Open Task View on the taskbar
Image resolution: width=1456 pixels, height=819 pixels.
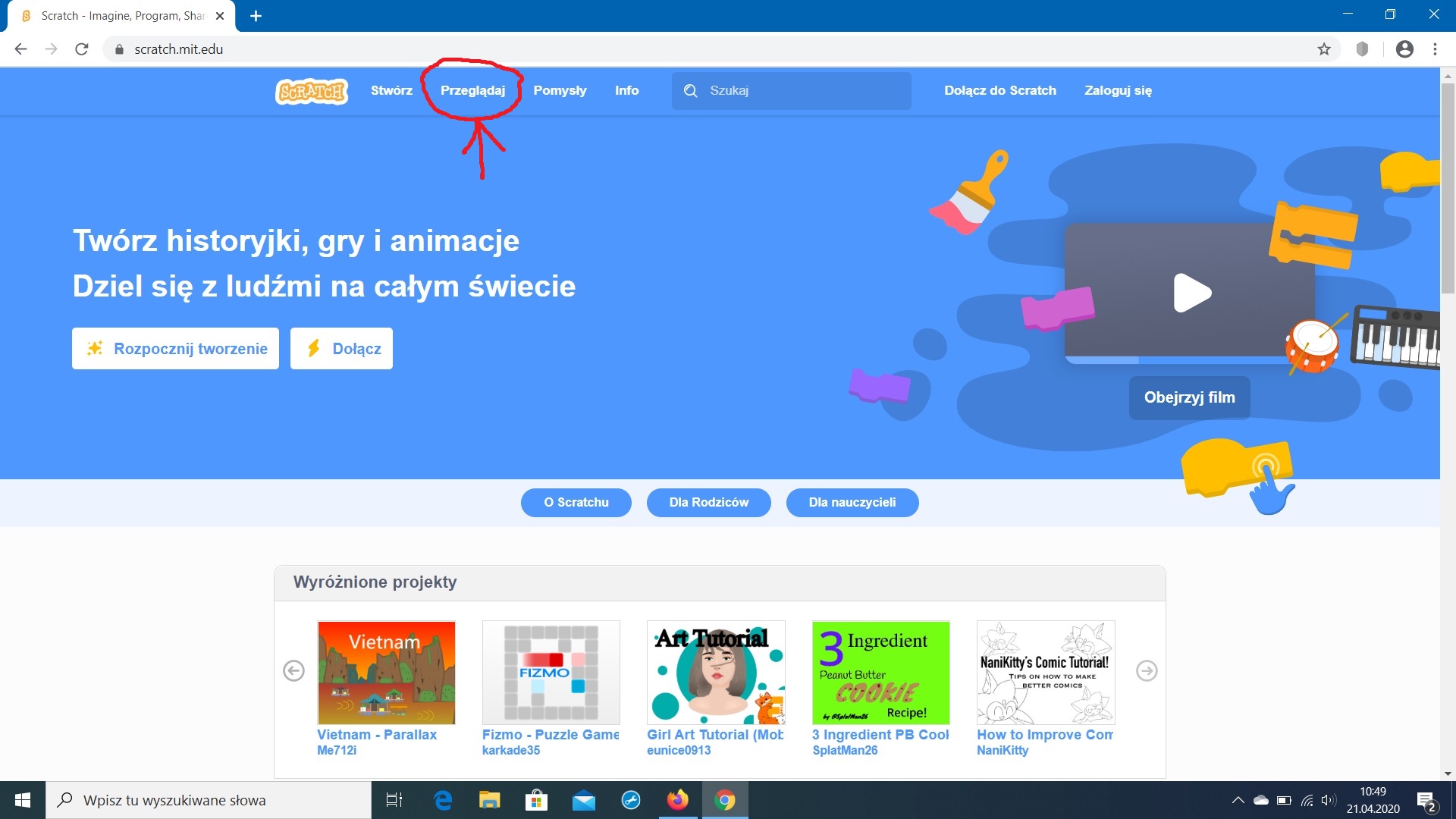(394, 800)
